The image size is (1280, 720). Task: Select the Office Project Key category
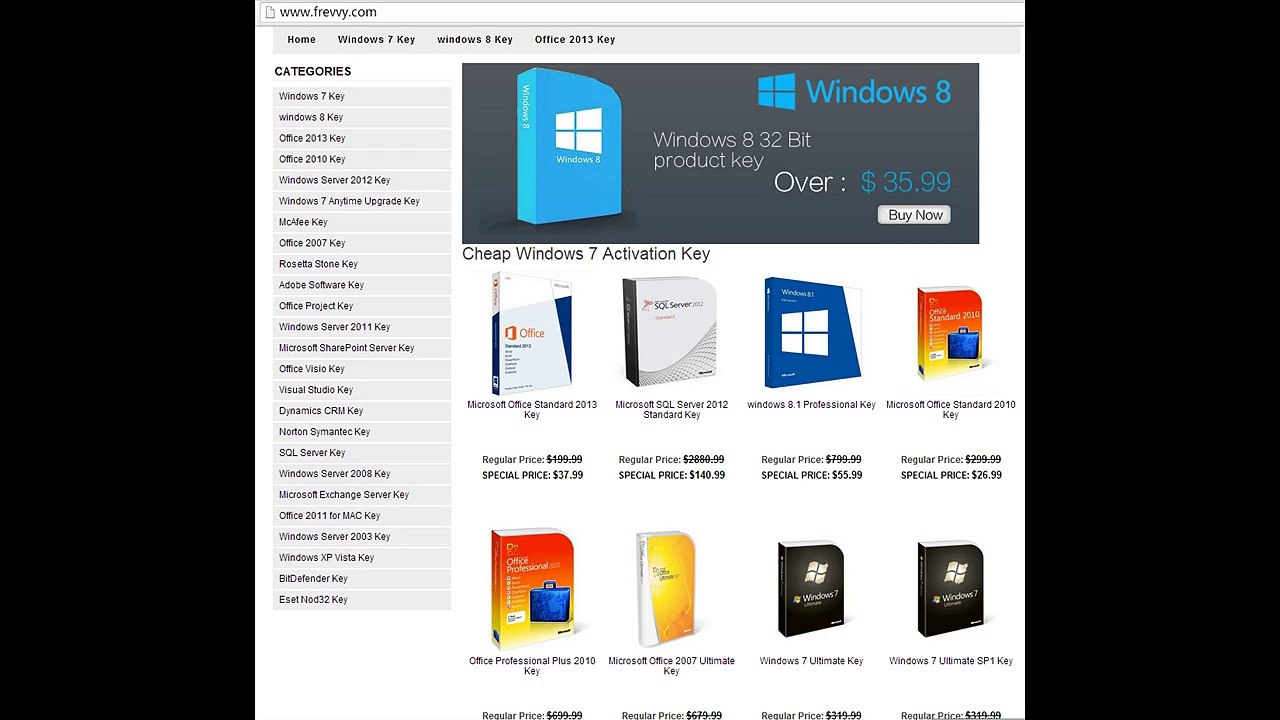[x=362, y=306]
